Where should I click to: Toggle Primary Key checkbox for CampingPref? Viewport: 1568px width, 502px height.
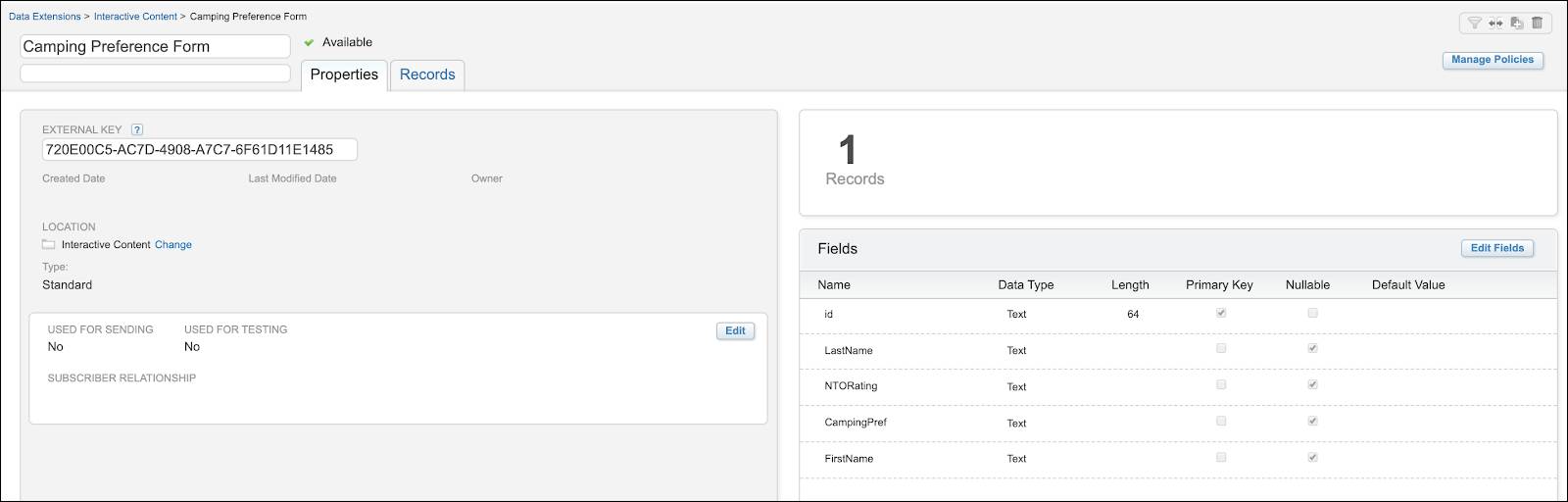(x=1221, y=421)
